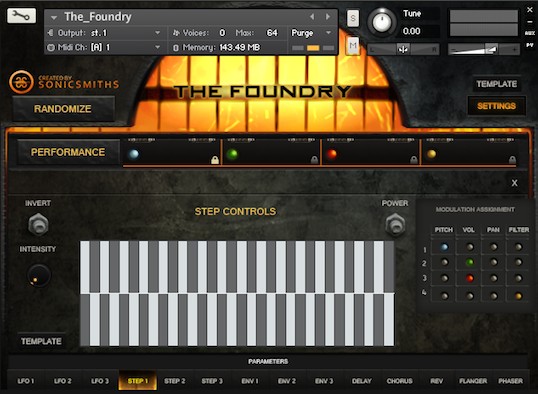
Task: Open the PHASER effect tab
Action: [511, 381]
